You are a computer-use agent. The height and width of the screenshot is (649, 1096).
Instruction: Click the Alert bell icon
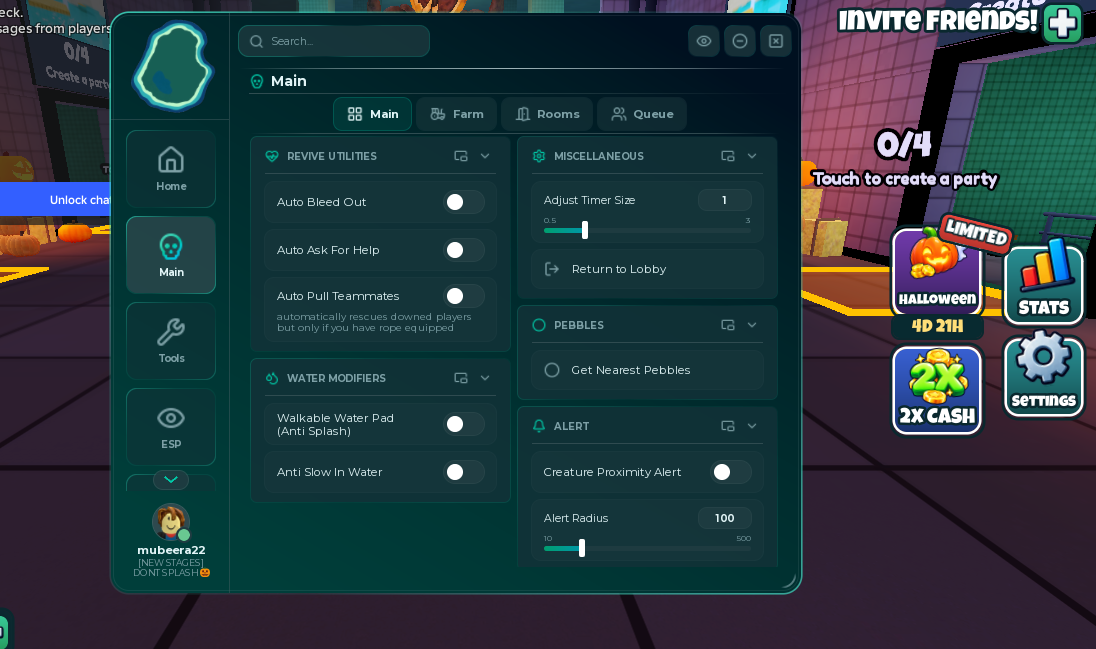(539, 426)
